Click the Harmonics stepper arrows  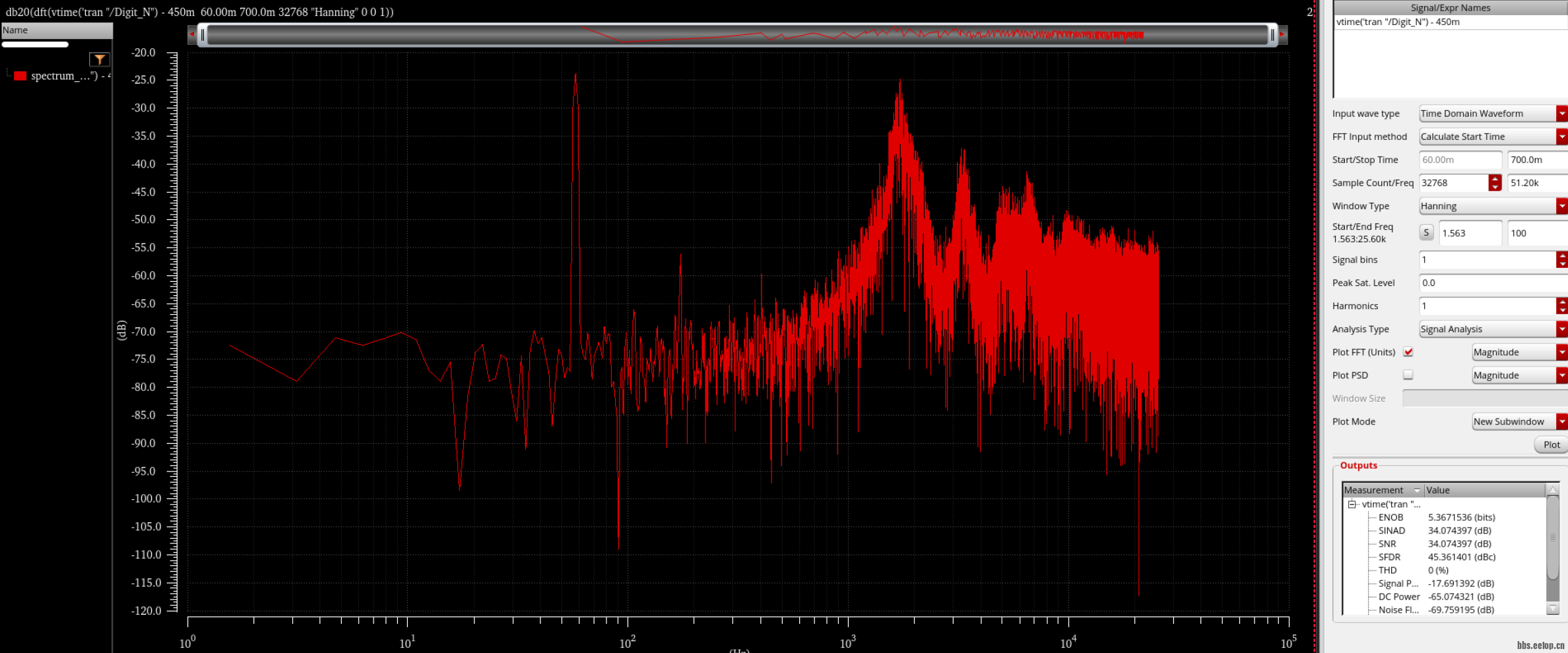click(x=1561, y=306)
